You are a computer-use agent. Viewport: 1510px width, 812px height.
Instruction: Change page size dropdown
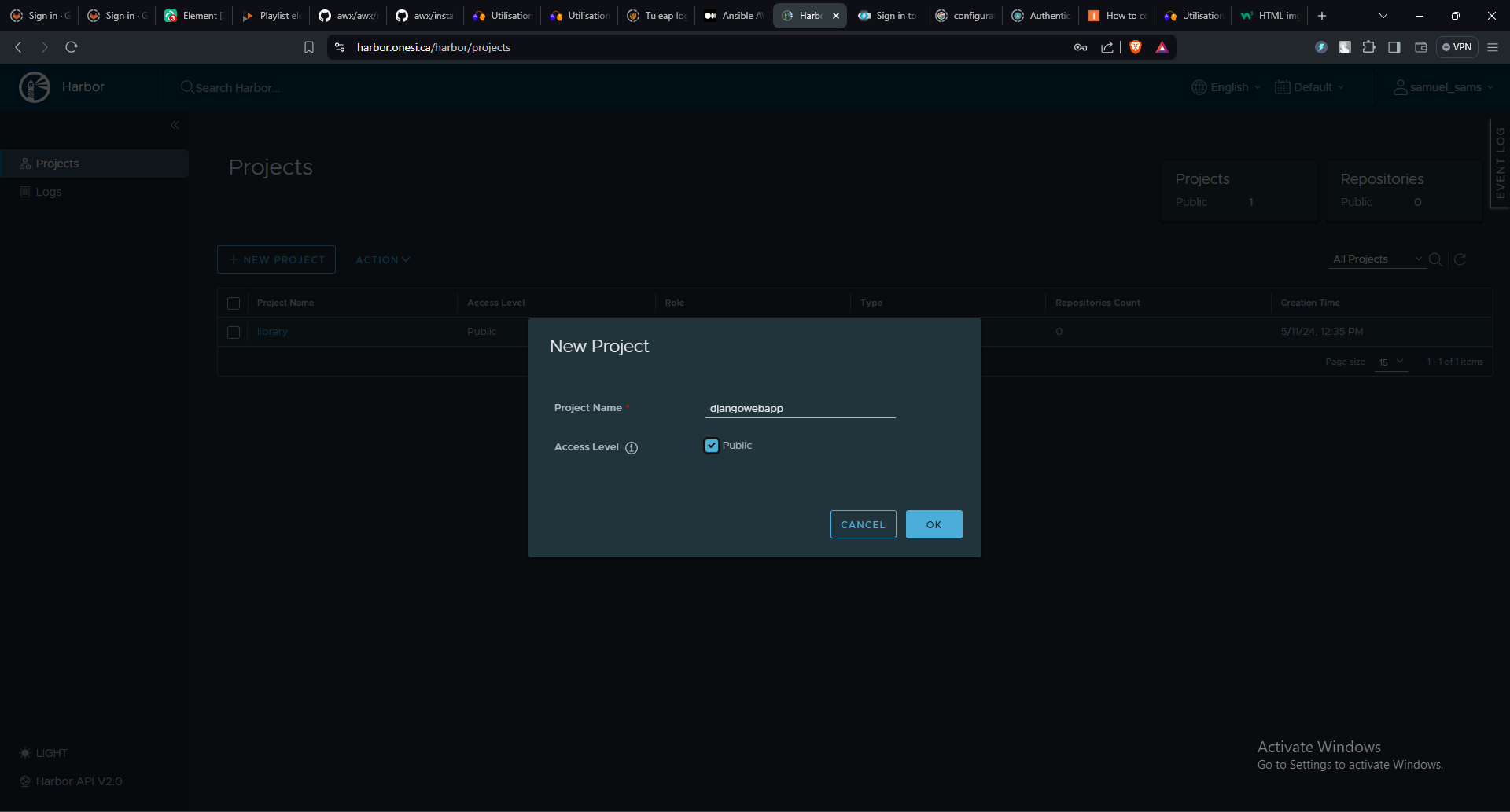(1390, 362)
